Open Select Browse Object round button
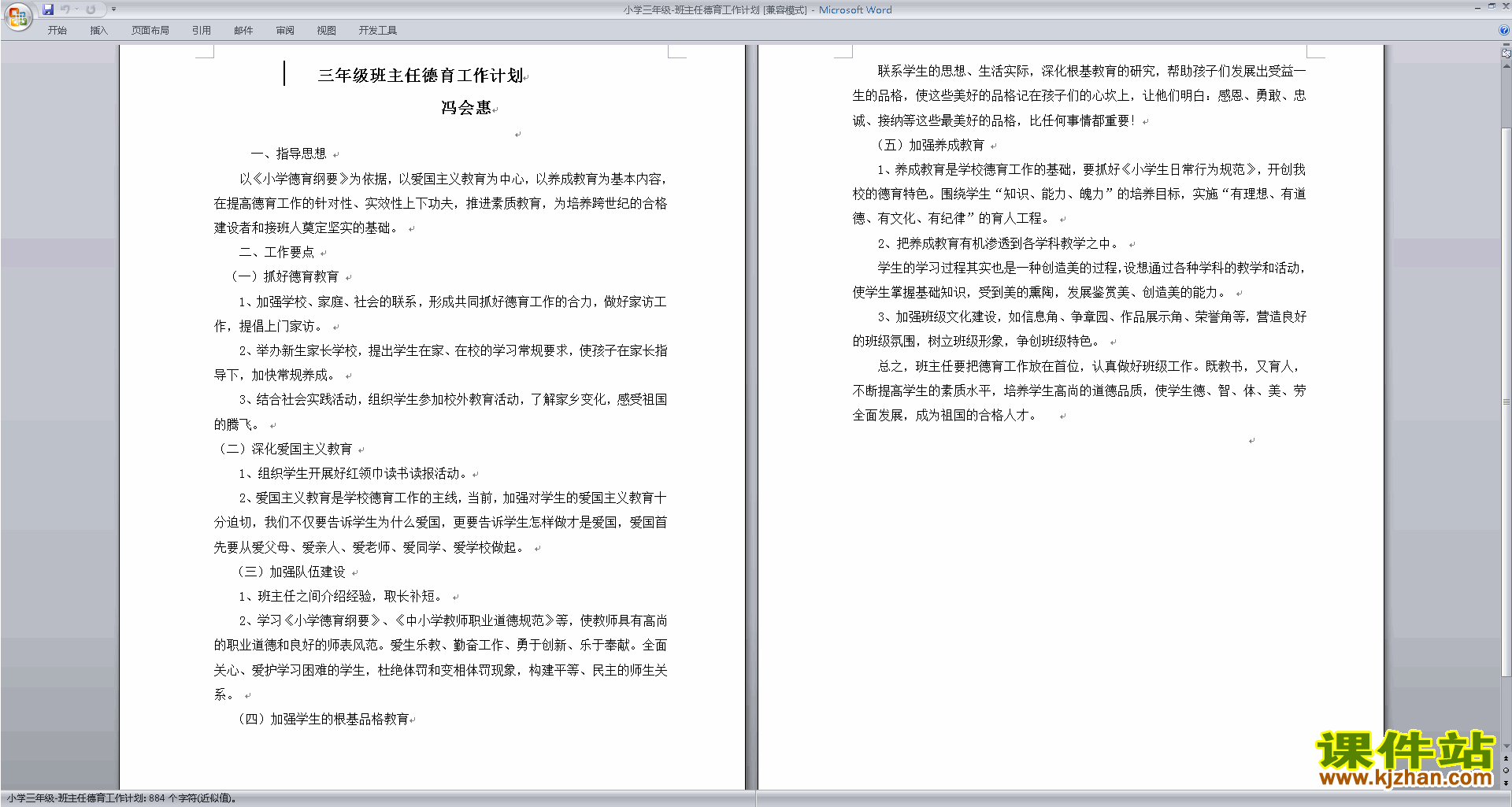This screenshot has height=807, width=1512. (x=1506, y=770)
